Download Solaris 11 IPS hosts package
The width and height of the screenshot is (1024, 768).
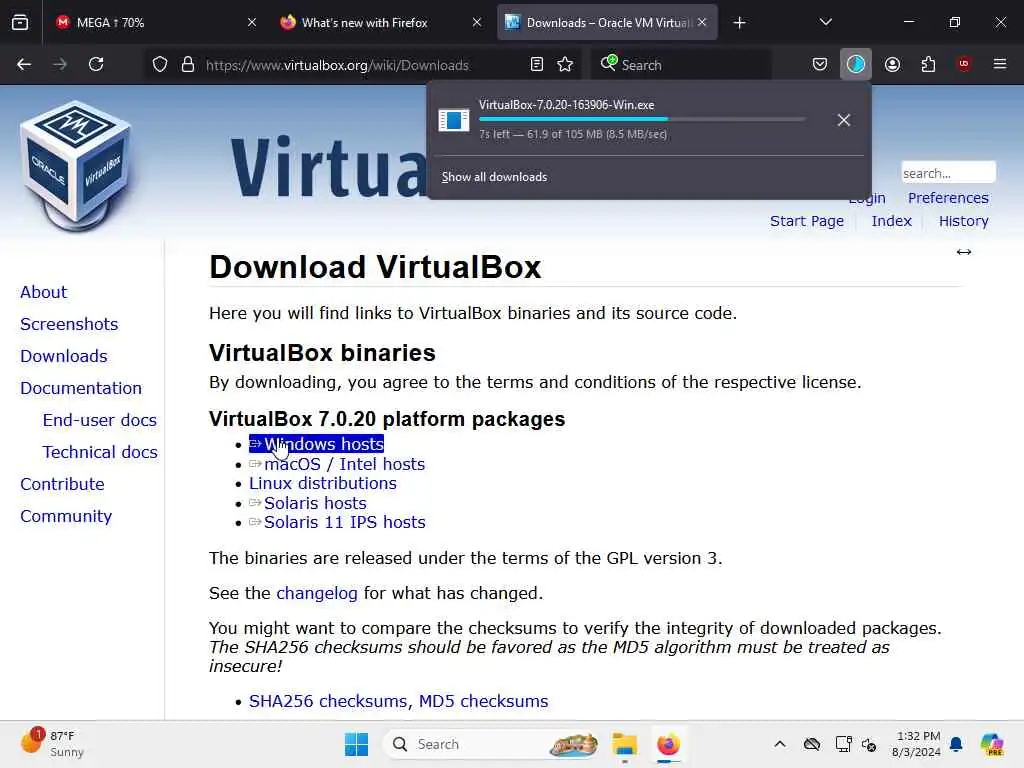[x=337, y=522]
